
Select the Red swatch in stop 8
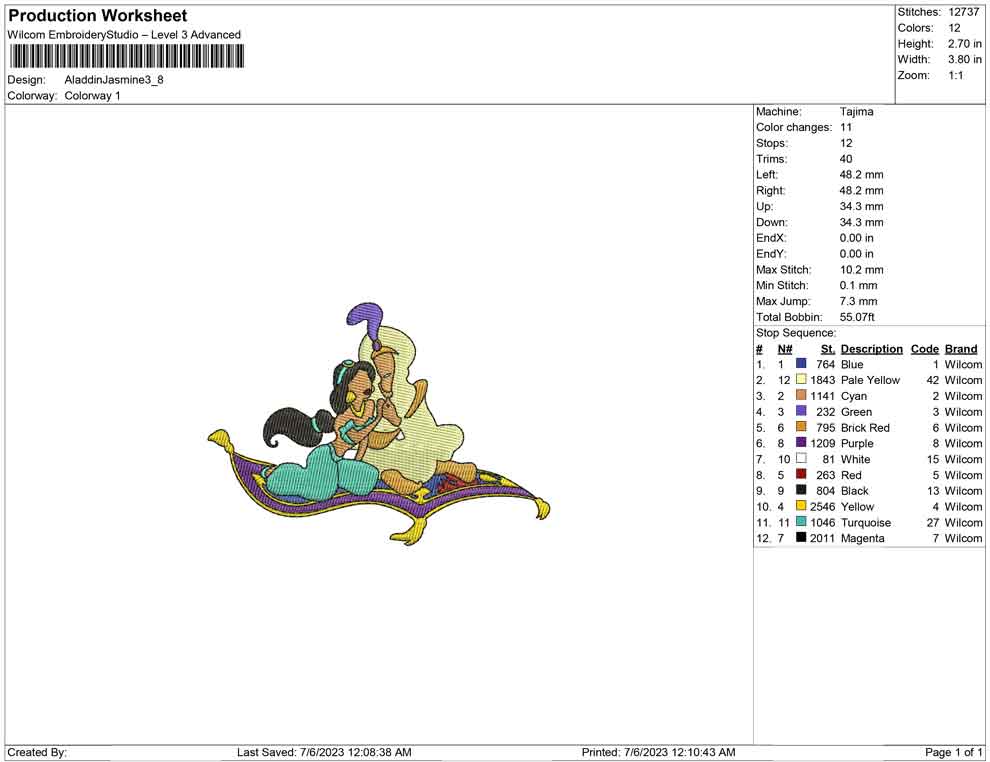click(x=801, y=474)
